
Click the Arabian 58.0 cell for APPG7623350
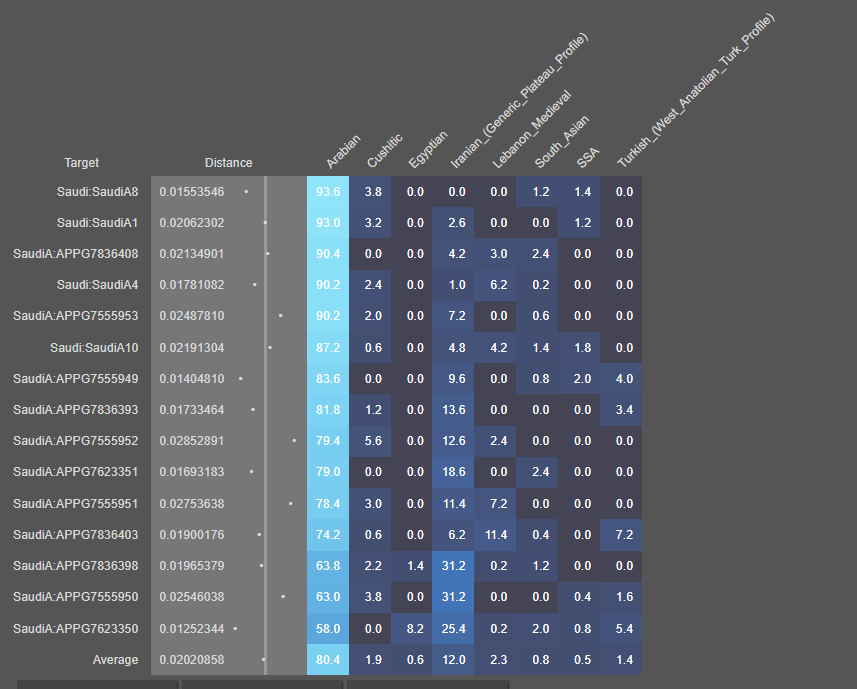point(328,629)
